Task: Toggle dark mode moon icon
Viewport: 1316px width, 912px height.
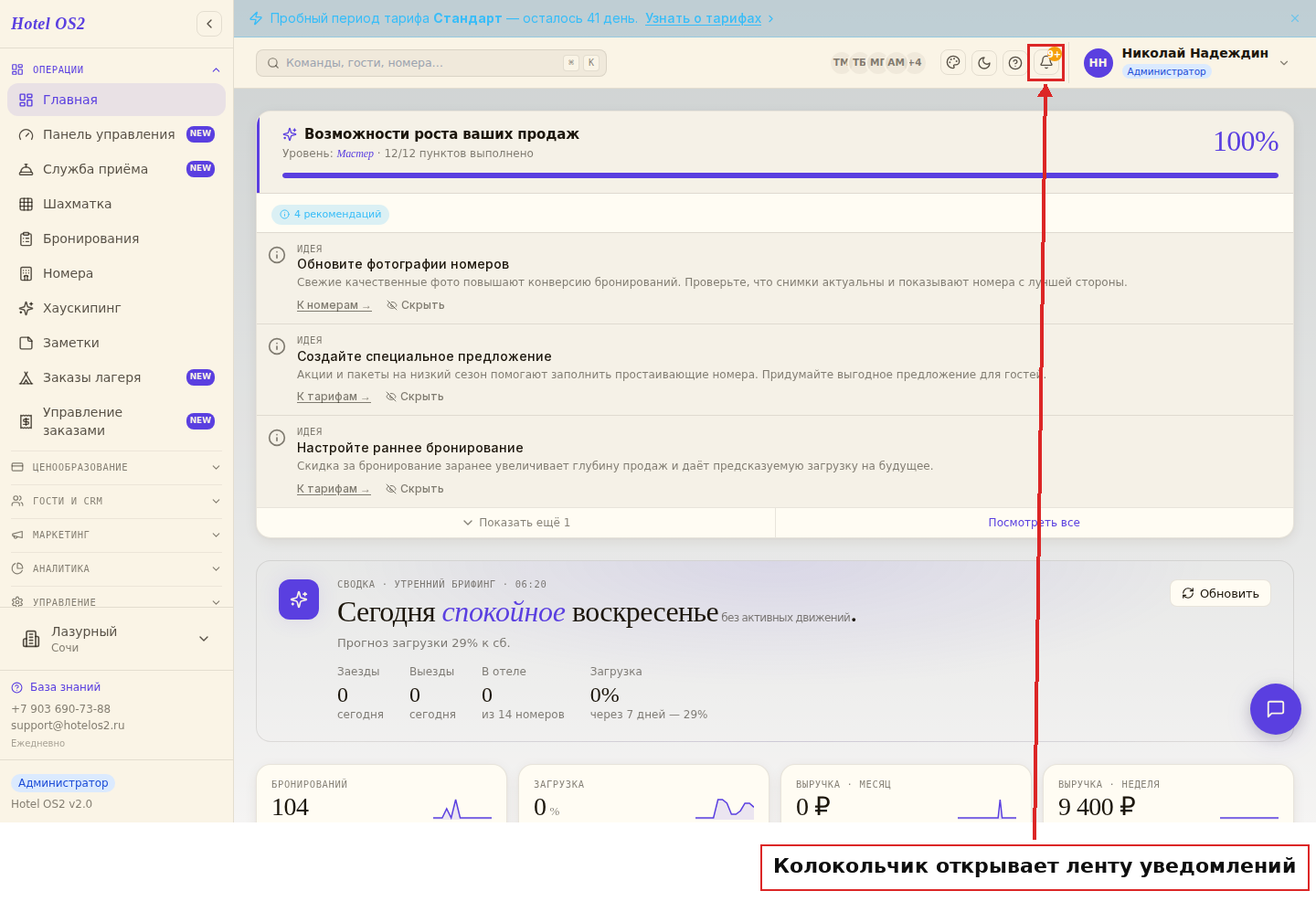Action: coord(984,62)
